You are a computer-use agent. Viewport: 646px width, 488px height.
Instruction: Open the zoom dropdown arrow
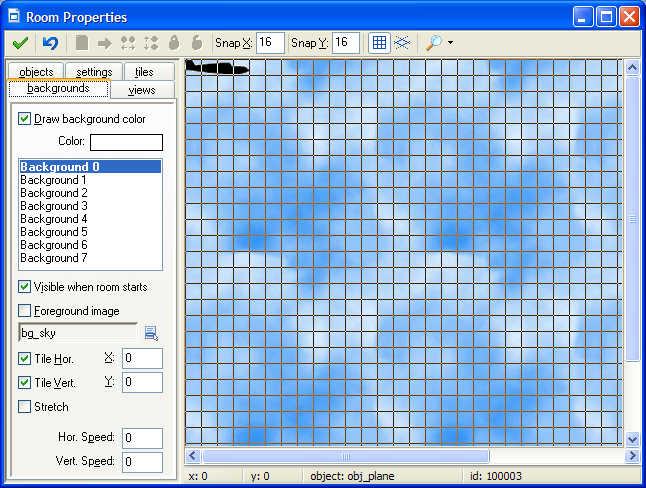point(451,43)
